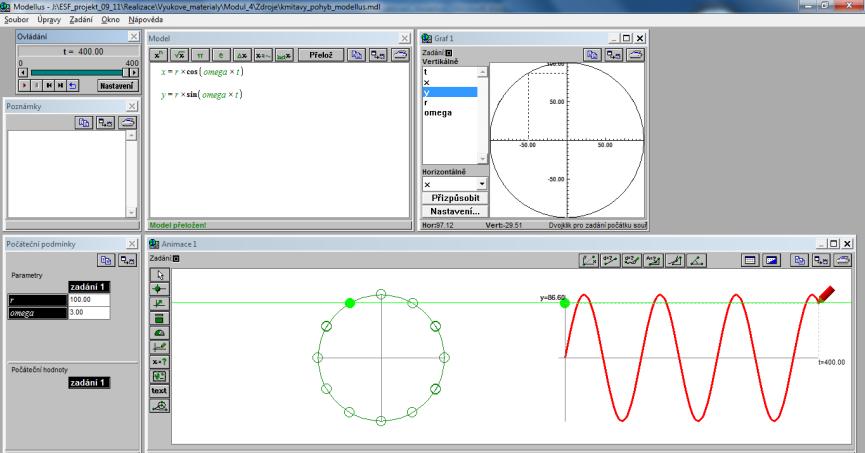
Task: Select variable y in Vertikálně list
Action: 449,92
